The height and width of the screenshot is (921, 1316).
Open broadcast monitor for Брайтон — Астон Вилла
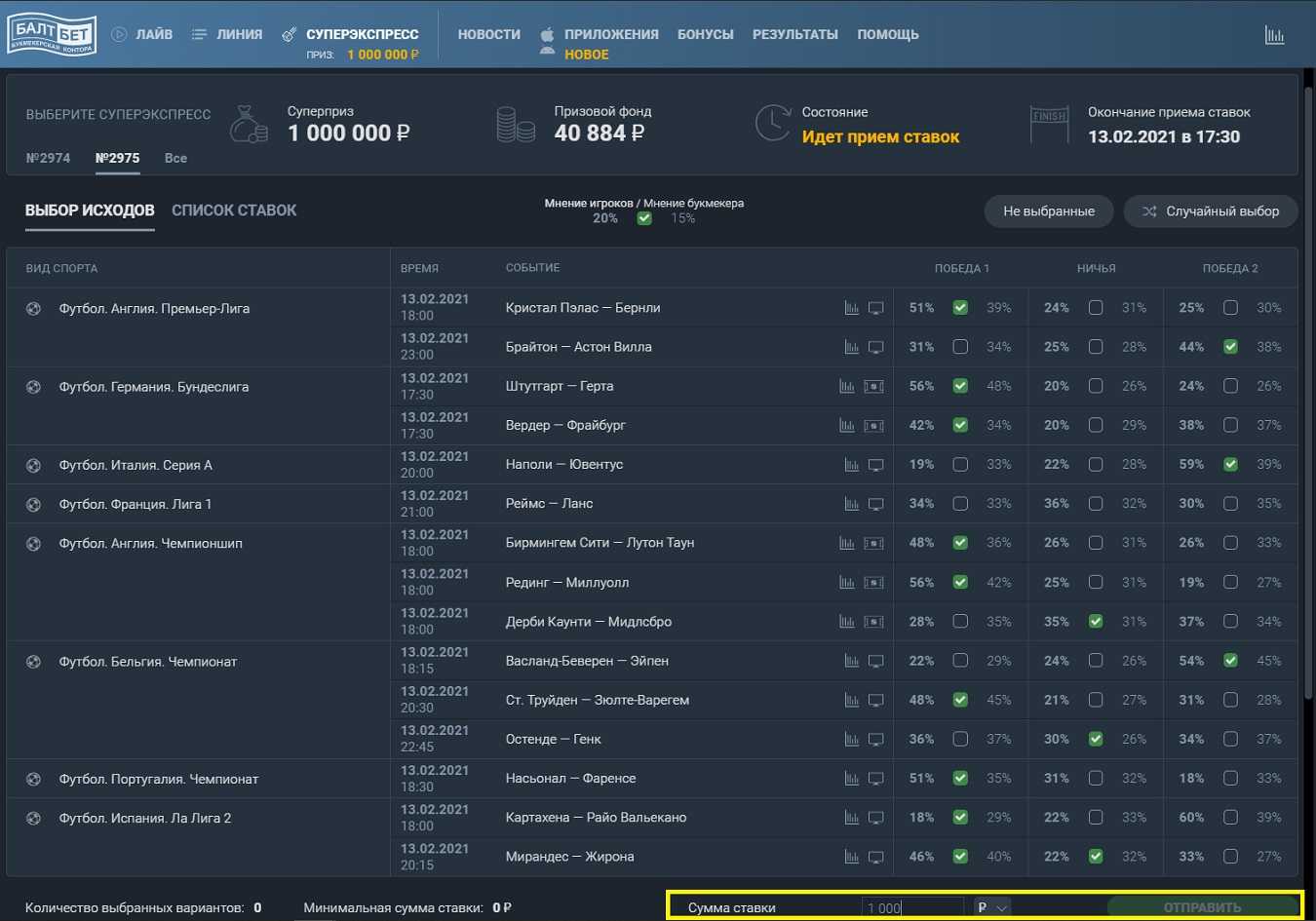point(875,347)
